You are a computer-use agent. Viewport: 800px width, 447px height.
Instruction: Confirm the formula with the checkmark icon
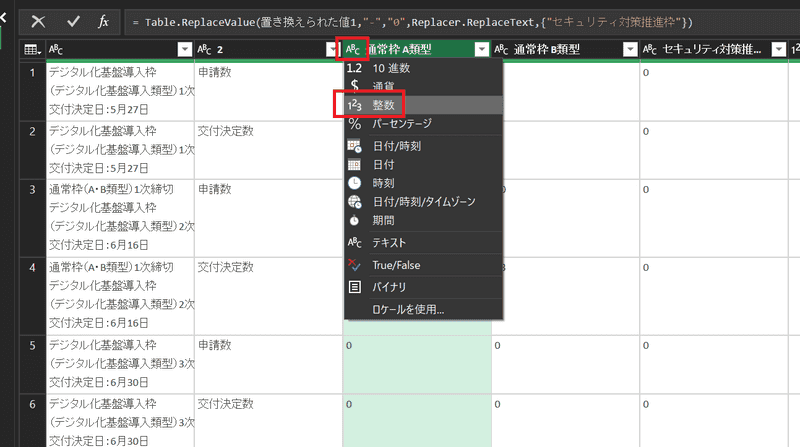(x=72, y=21)
